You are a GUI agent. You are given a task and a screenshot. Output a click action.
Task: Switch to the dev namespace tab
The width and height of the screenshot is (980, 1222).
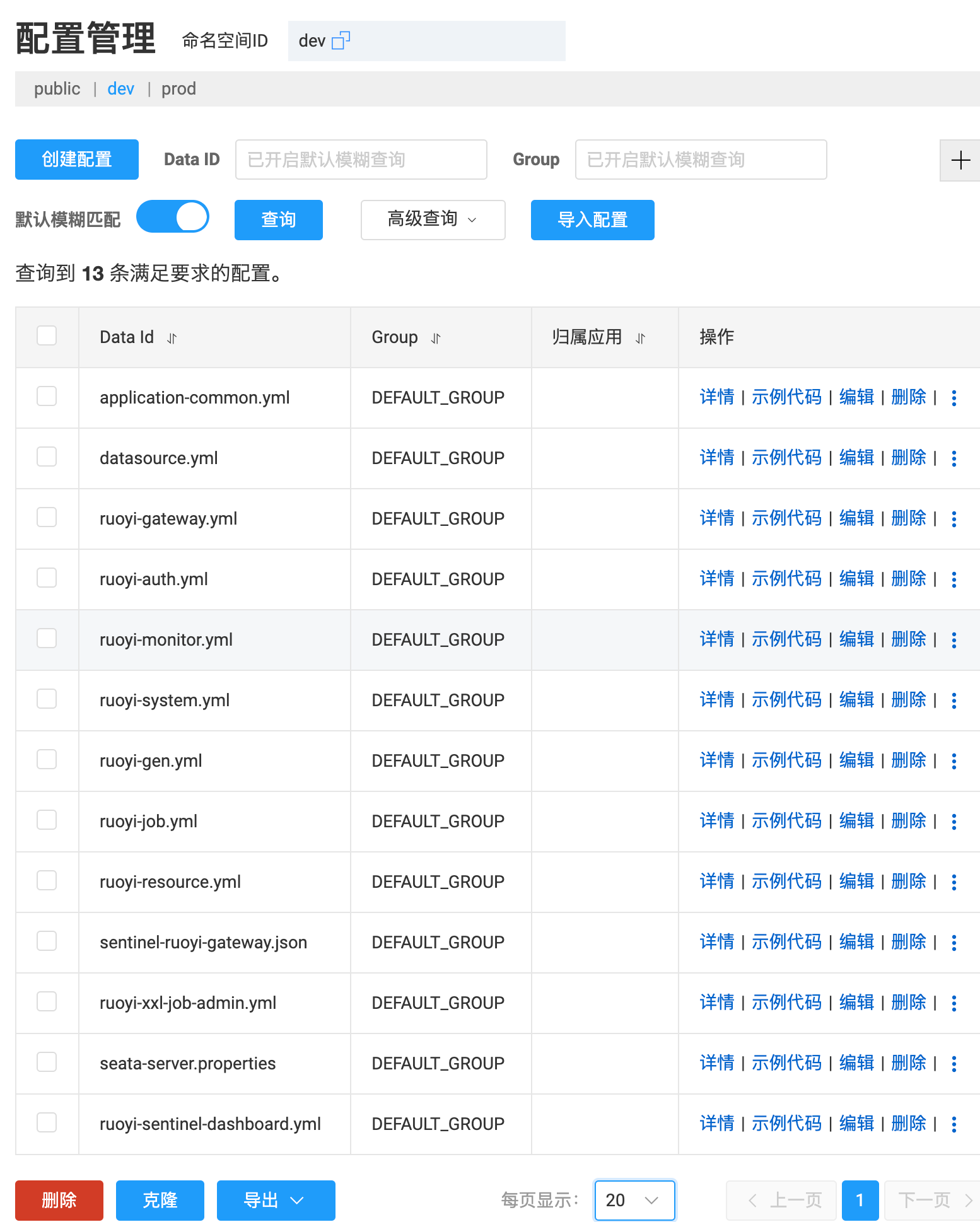(x=120, y=89)
